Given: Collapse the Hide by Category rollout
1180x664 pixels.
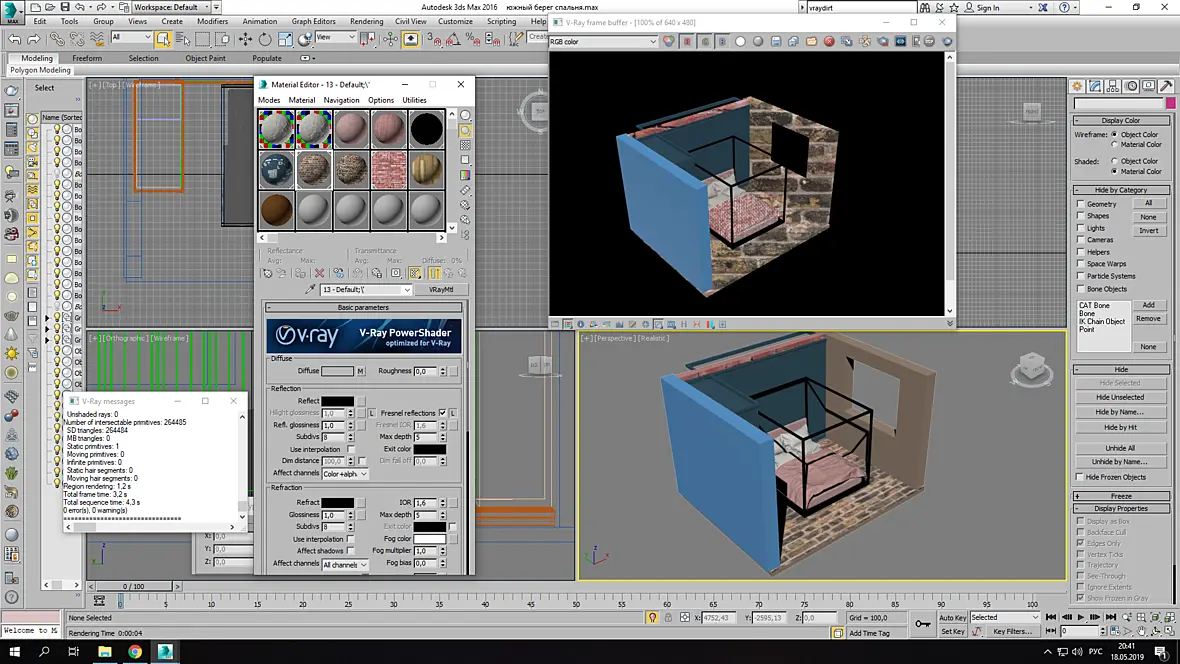Looking at the screenshot, I should tap(1121, 190).
